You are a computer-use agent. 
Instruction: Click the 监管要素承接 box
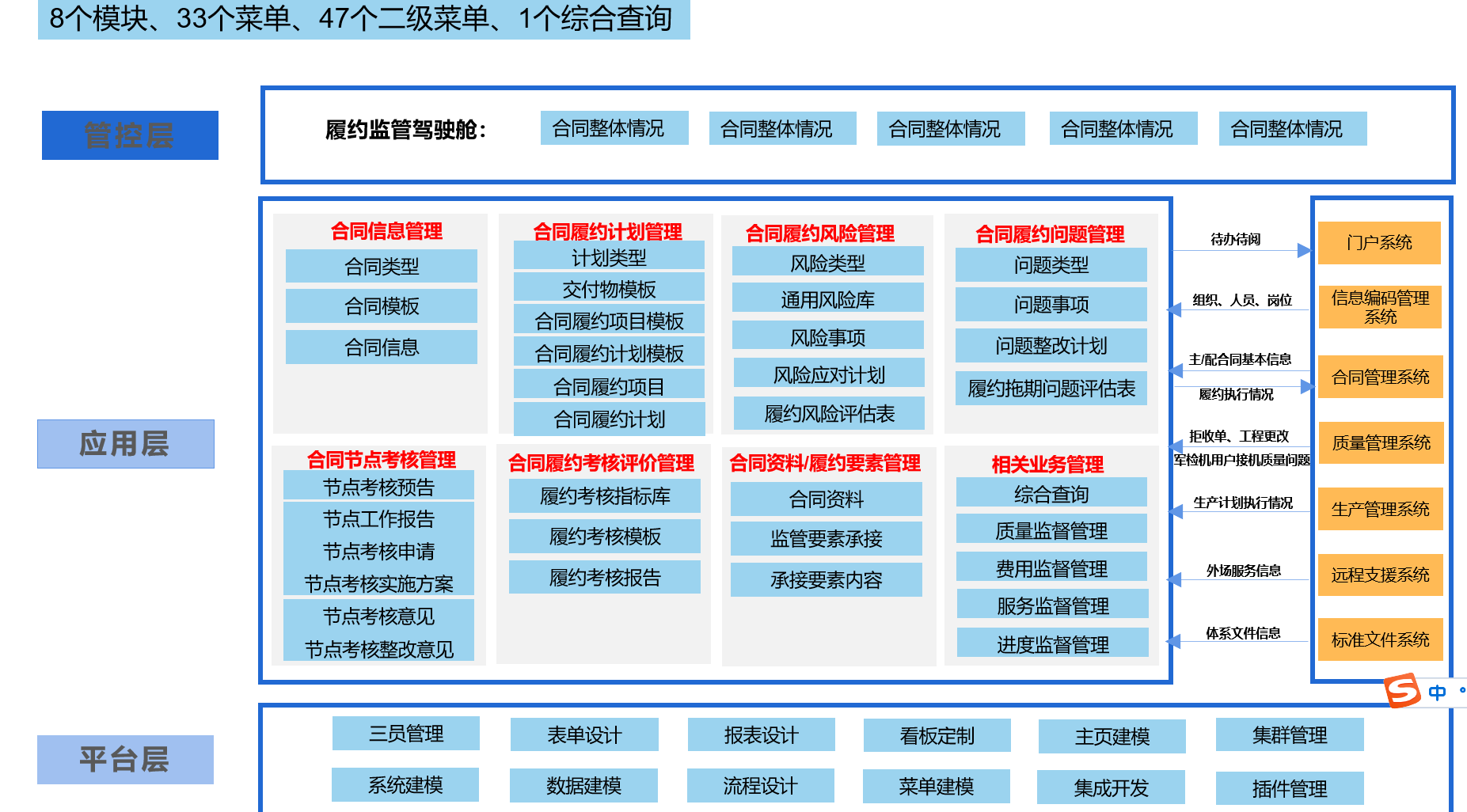point(827,538)
